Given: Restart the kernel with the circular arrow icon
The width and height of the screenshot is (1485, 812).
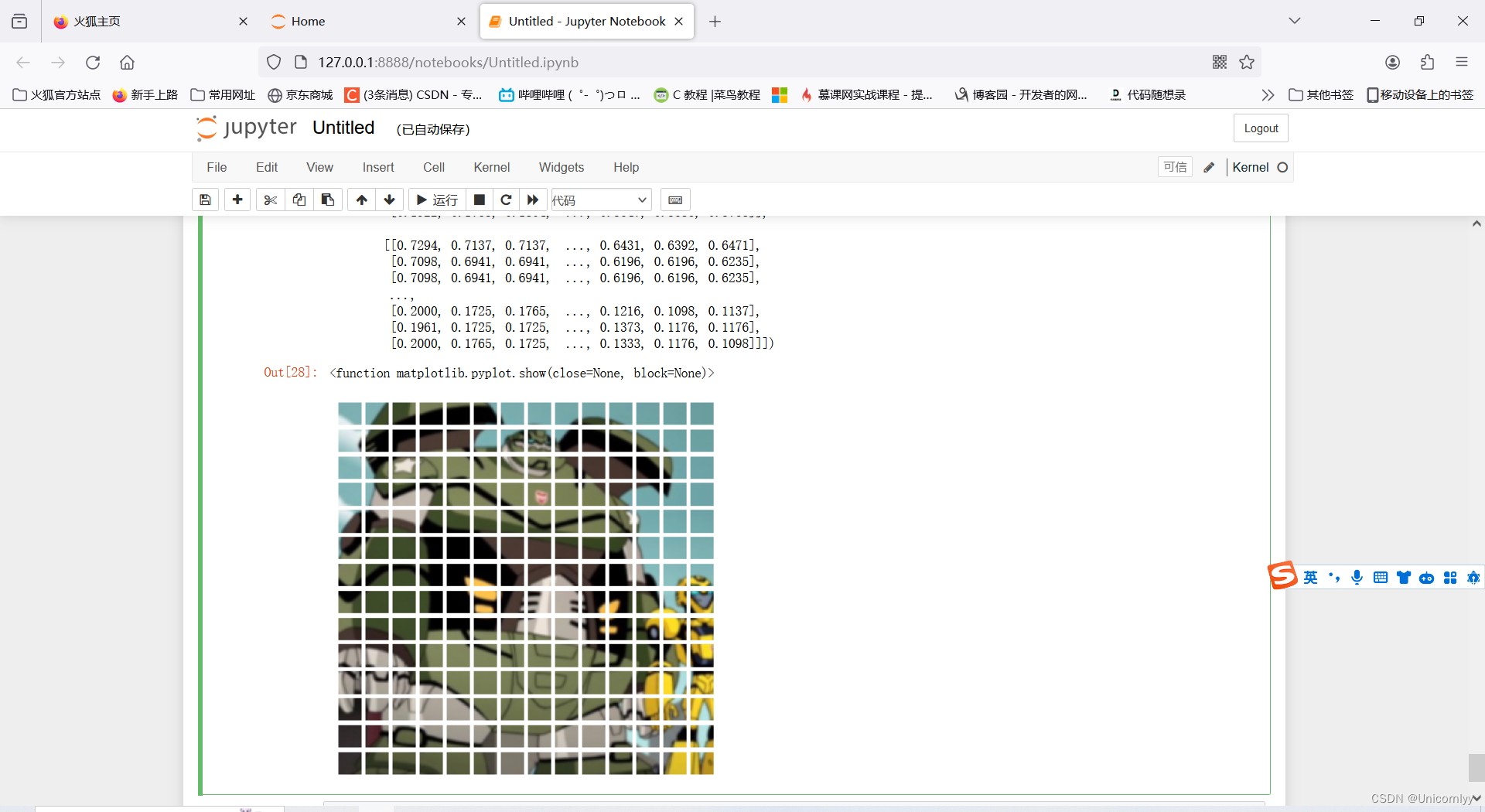Looking at the screenshot, I should point(507,200).
